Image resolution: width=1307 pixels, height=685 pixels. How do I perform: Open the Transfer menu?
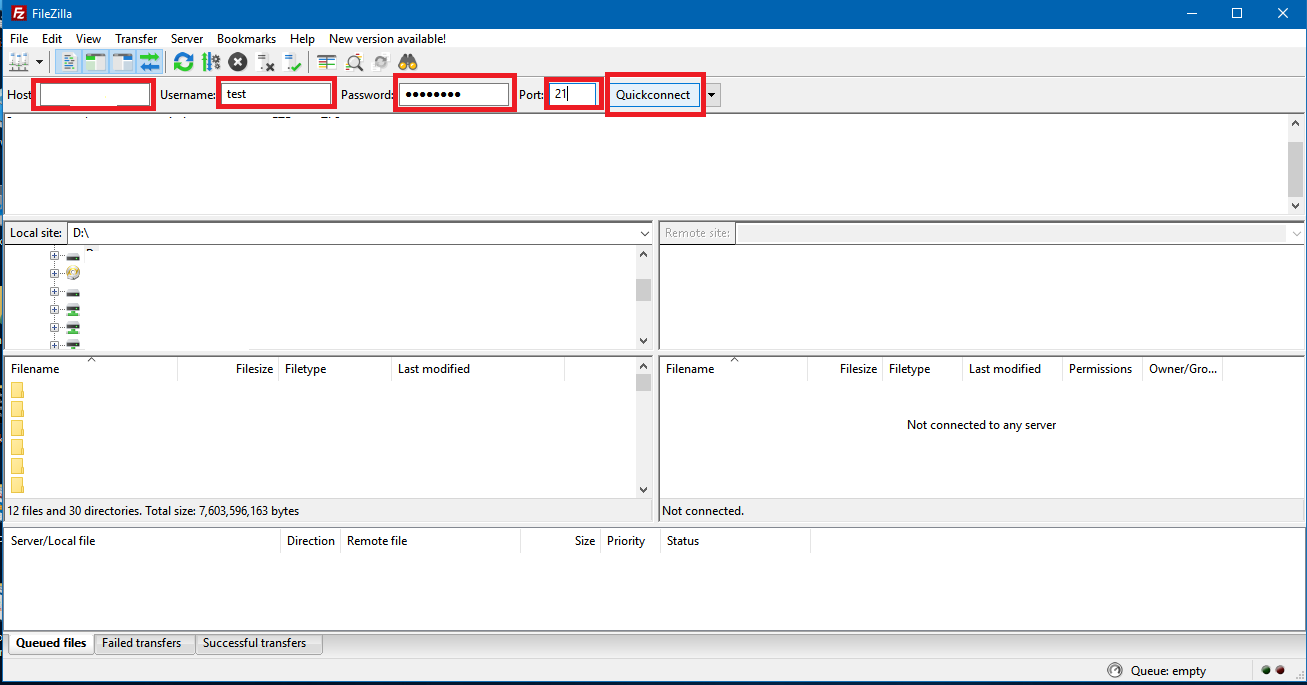pyautogui.click(x=136, y=38)
